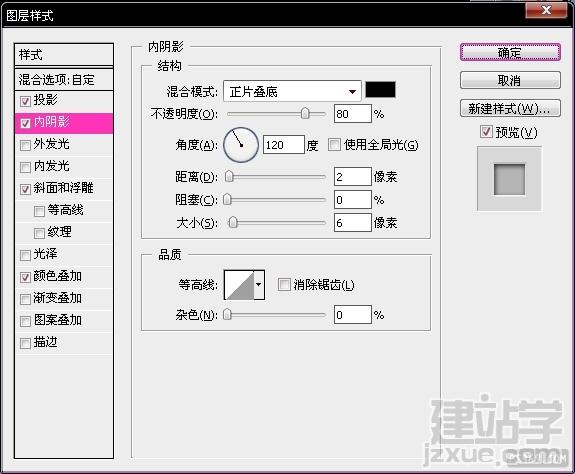The image size is (575, 474).
Task: Click the 距离 distance input field
Action: (352, 177)
